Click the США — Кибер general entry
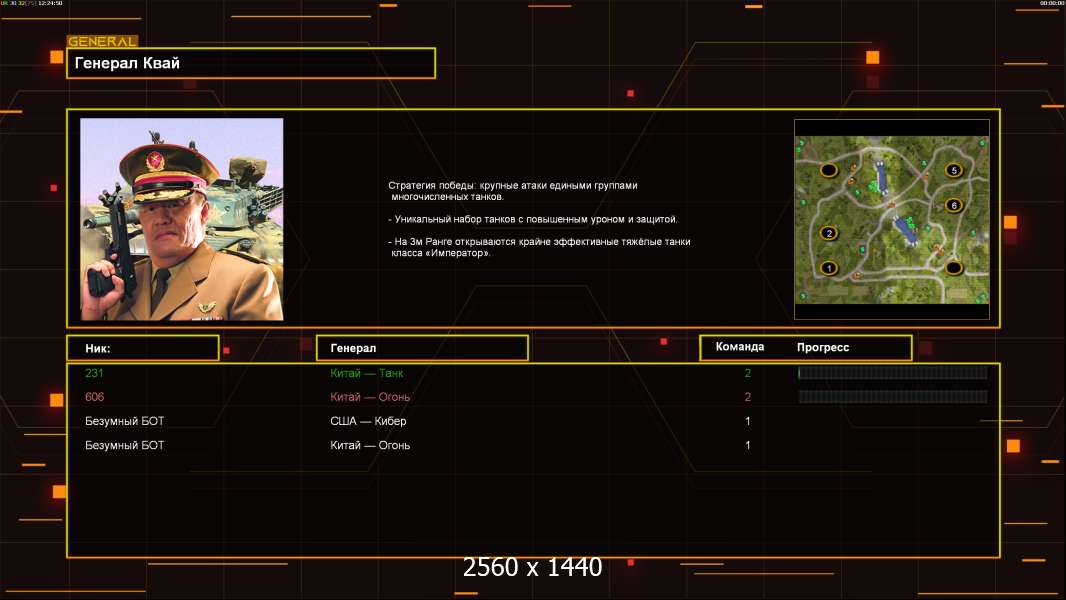The image size is (1066, 600). tap(368, 421)
